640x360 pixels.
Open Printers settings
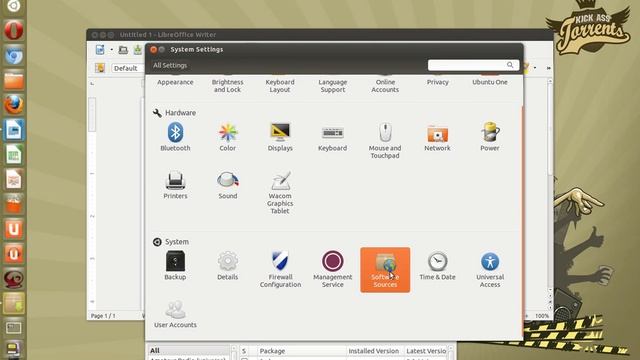point(175,185)
